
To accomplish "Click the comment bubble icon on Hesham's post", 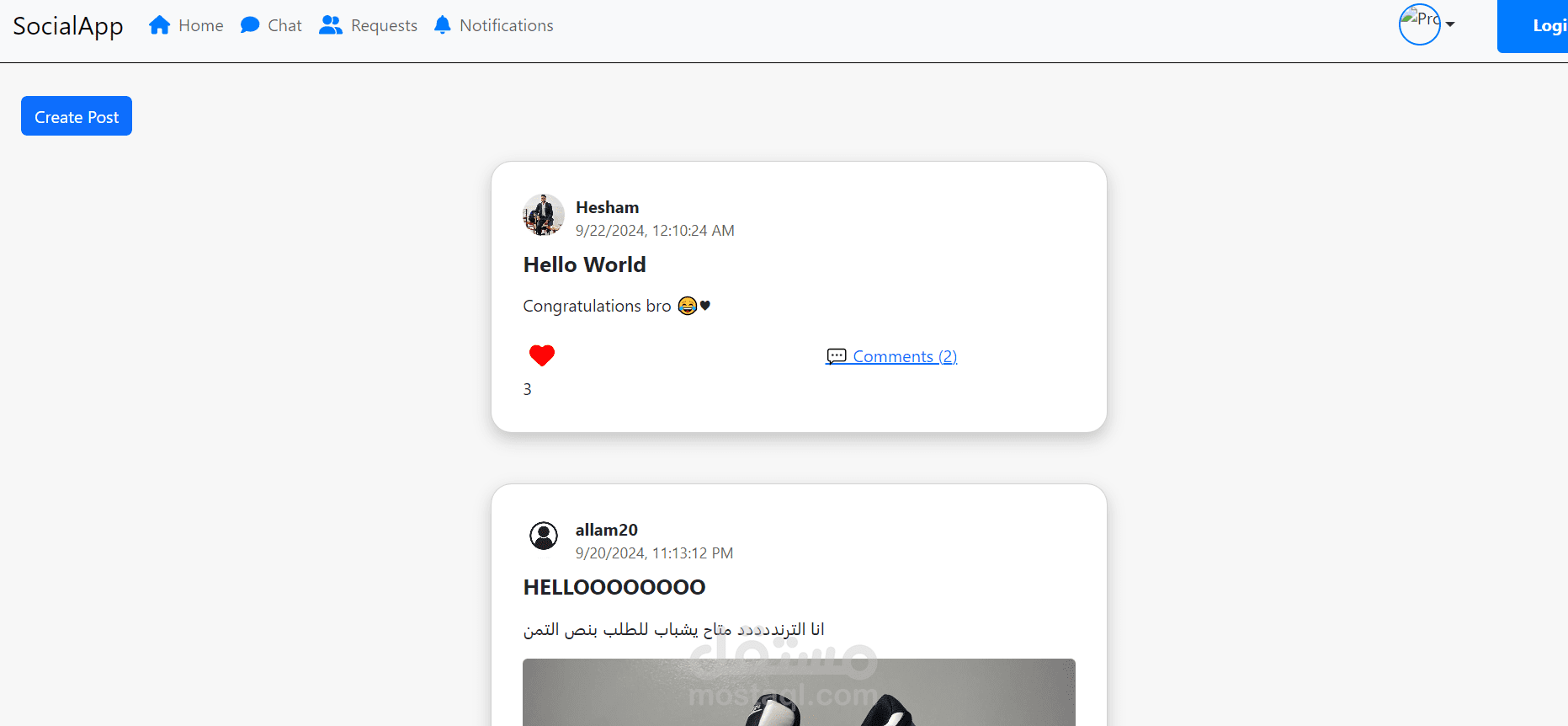I will (x=837, y=356).
